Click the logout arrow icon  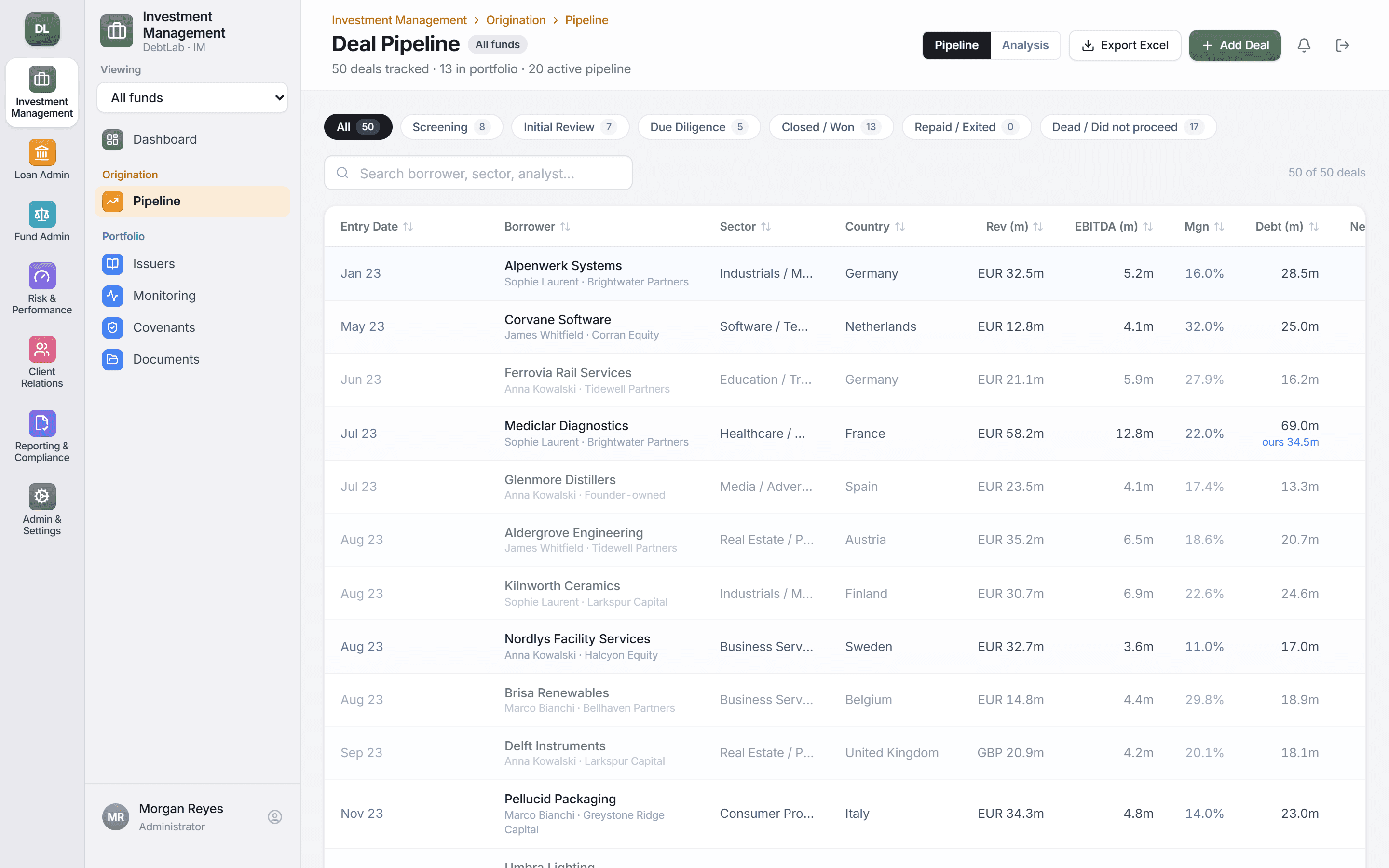click(1343, 45)
